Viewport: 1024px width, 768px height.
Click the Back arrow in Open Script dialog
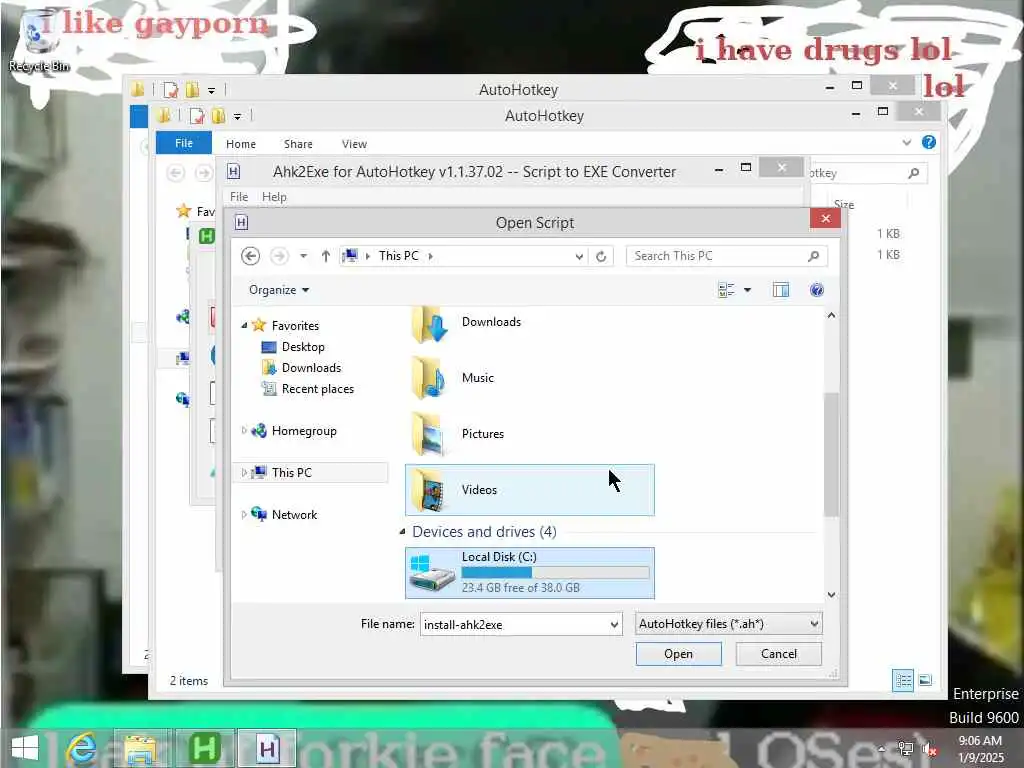click(x=251, y=256)
